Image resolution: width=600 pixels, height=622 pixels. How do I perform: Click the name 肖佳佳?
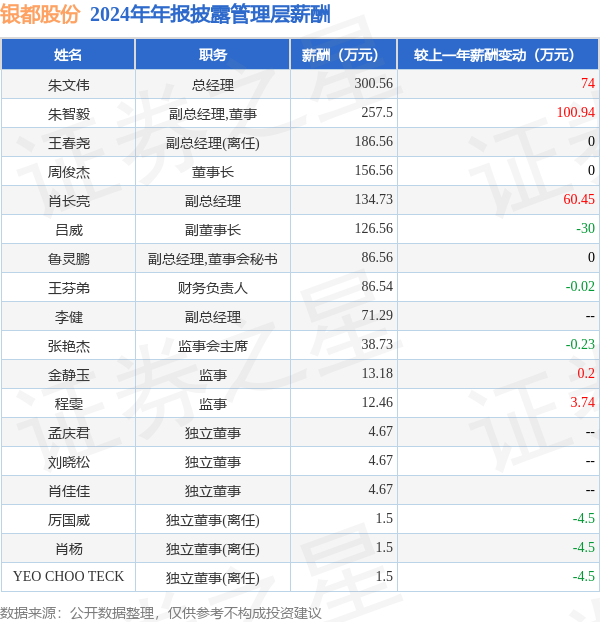point(69,491)
